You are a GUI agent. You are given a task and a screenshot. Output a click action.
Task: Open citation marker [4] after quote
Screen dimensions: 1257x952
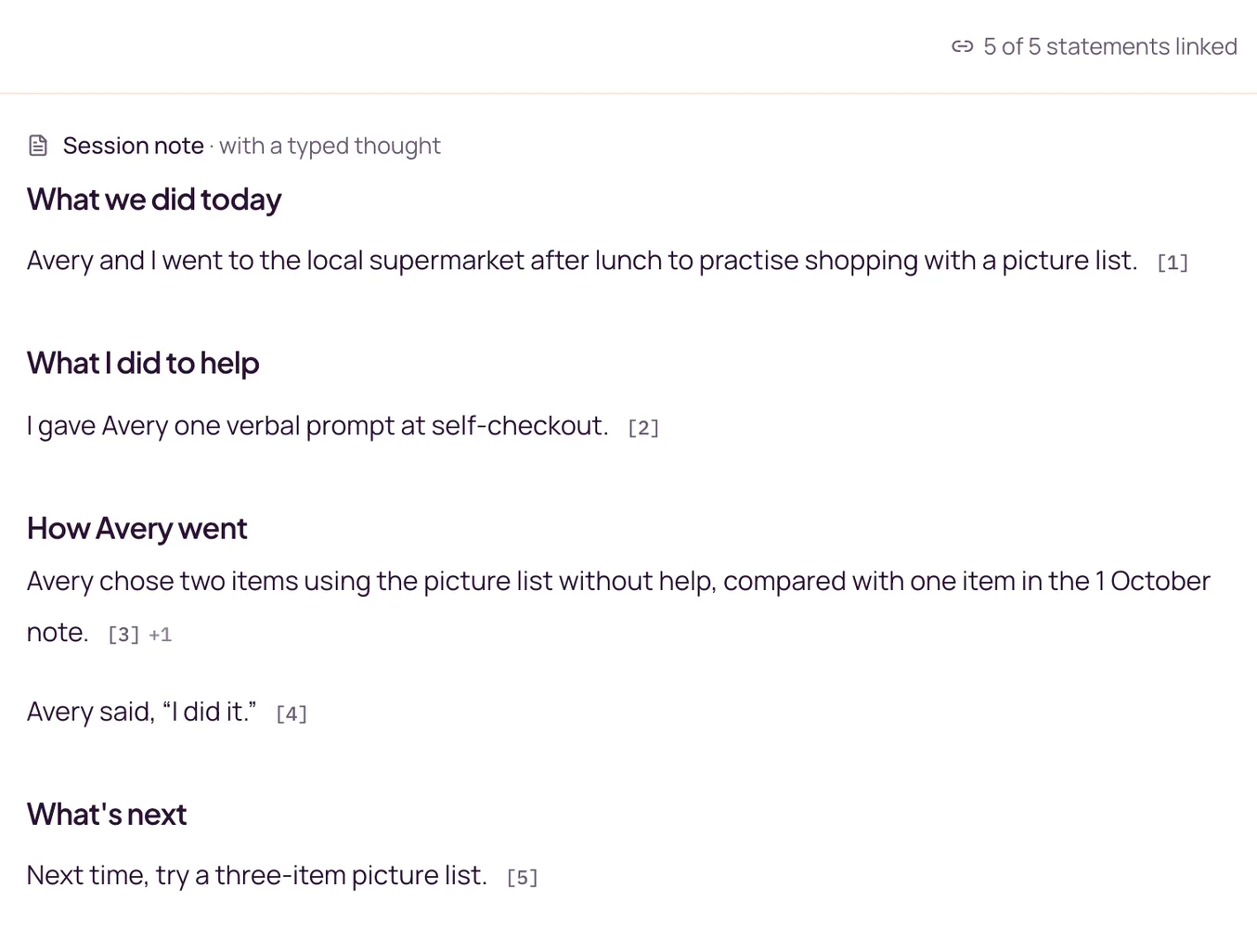pyautogui.click(x=292, y=714)
